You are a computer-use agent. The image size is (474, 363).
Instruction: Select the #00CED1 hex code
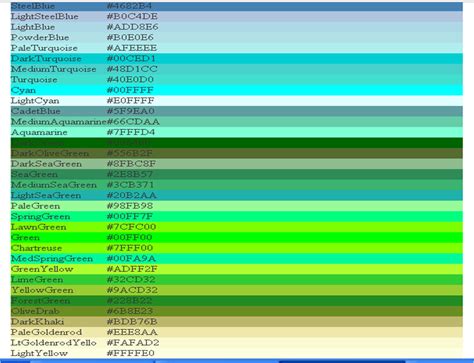[x=131, y=59]
